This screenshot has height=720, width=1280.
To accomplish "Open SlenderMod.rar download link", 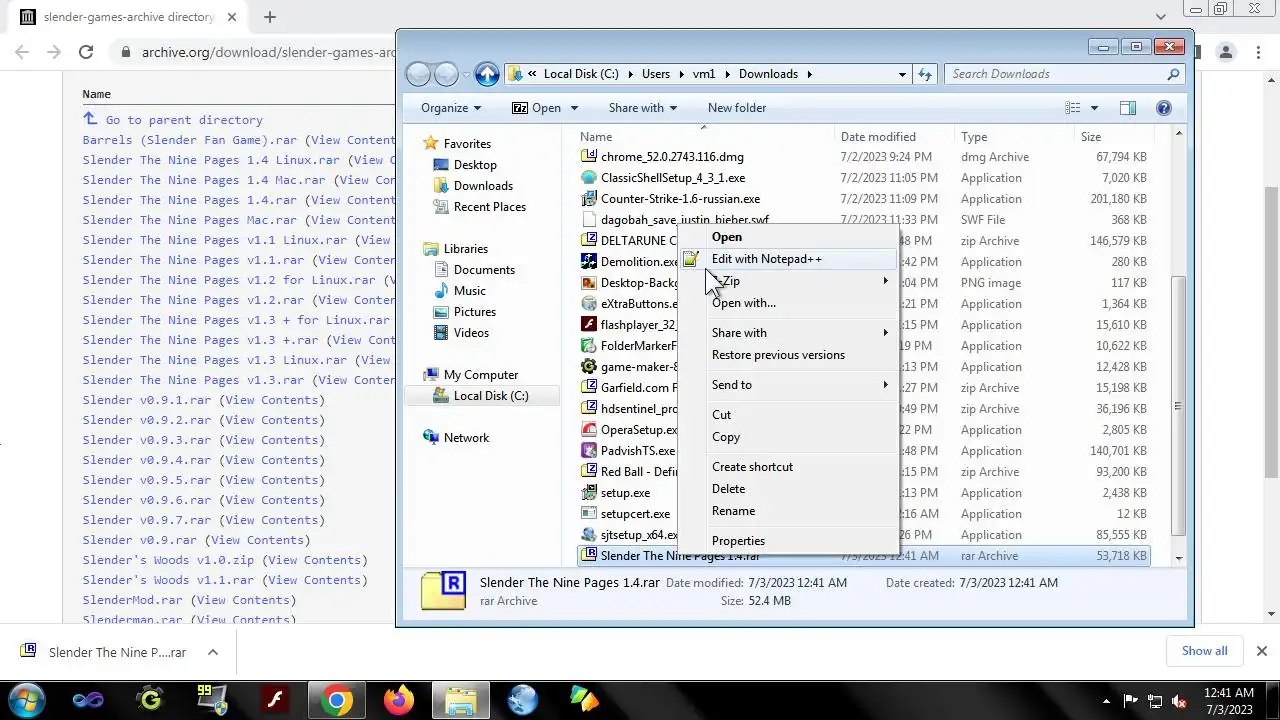I will pos(132,600).
